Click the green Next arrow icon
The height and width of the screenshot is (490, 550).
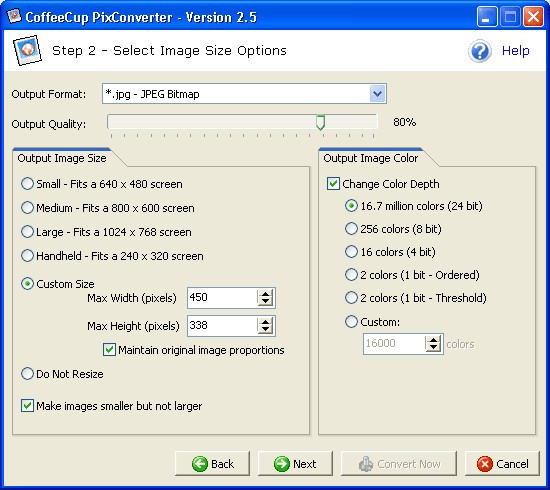pos(282,464)
